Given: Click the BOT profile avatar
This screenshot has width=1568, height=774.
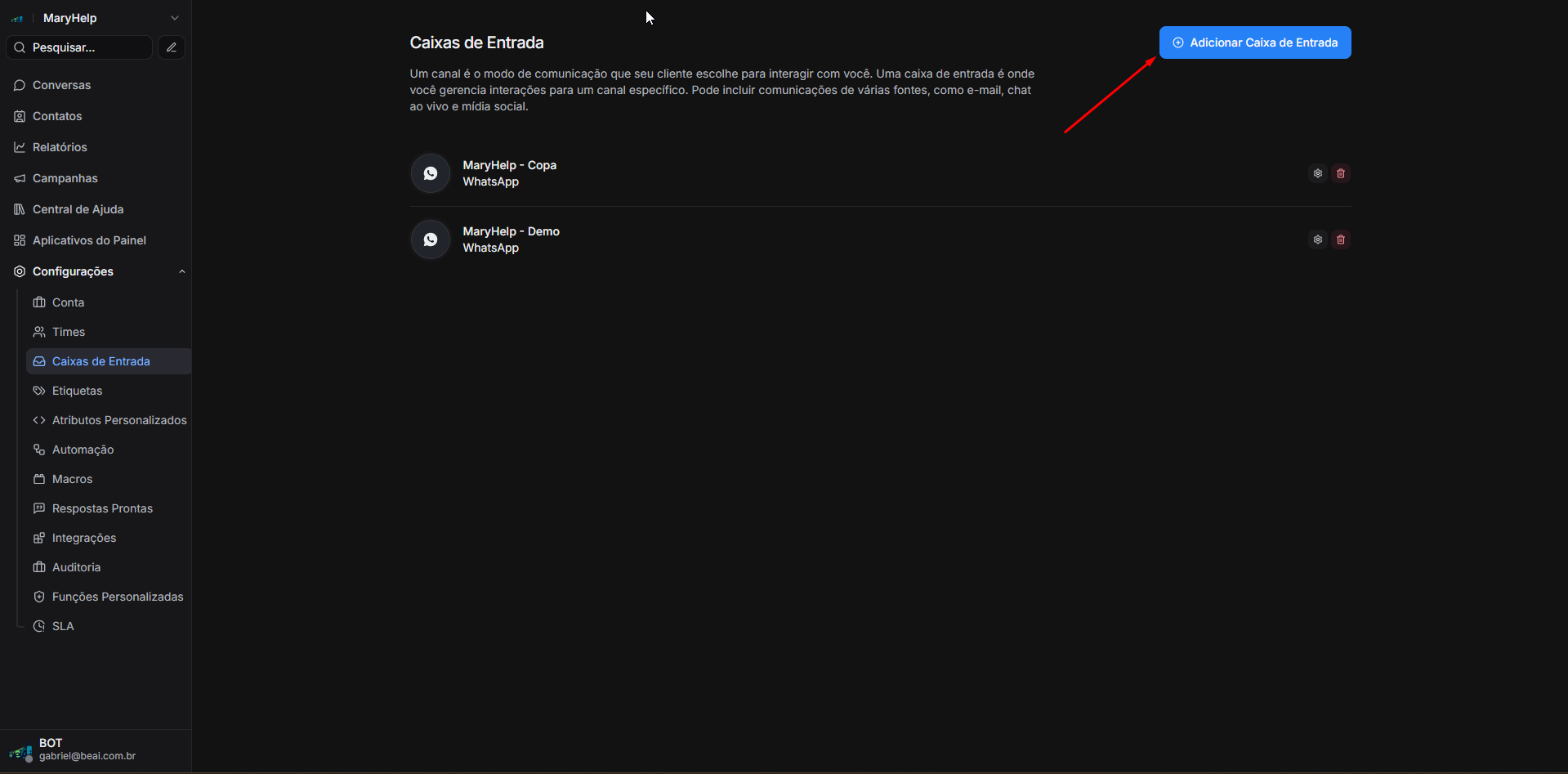Looking at the screenshot, I should (20, 750).
